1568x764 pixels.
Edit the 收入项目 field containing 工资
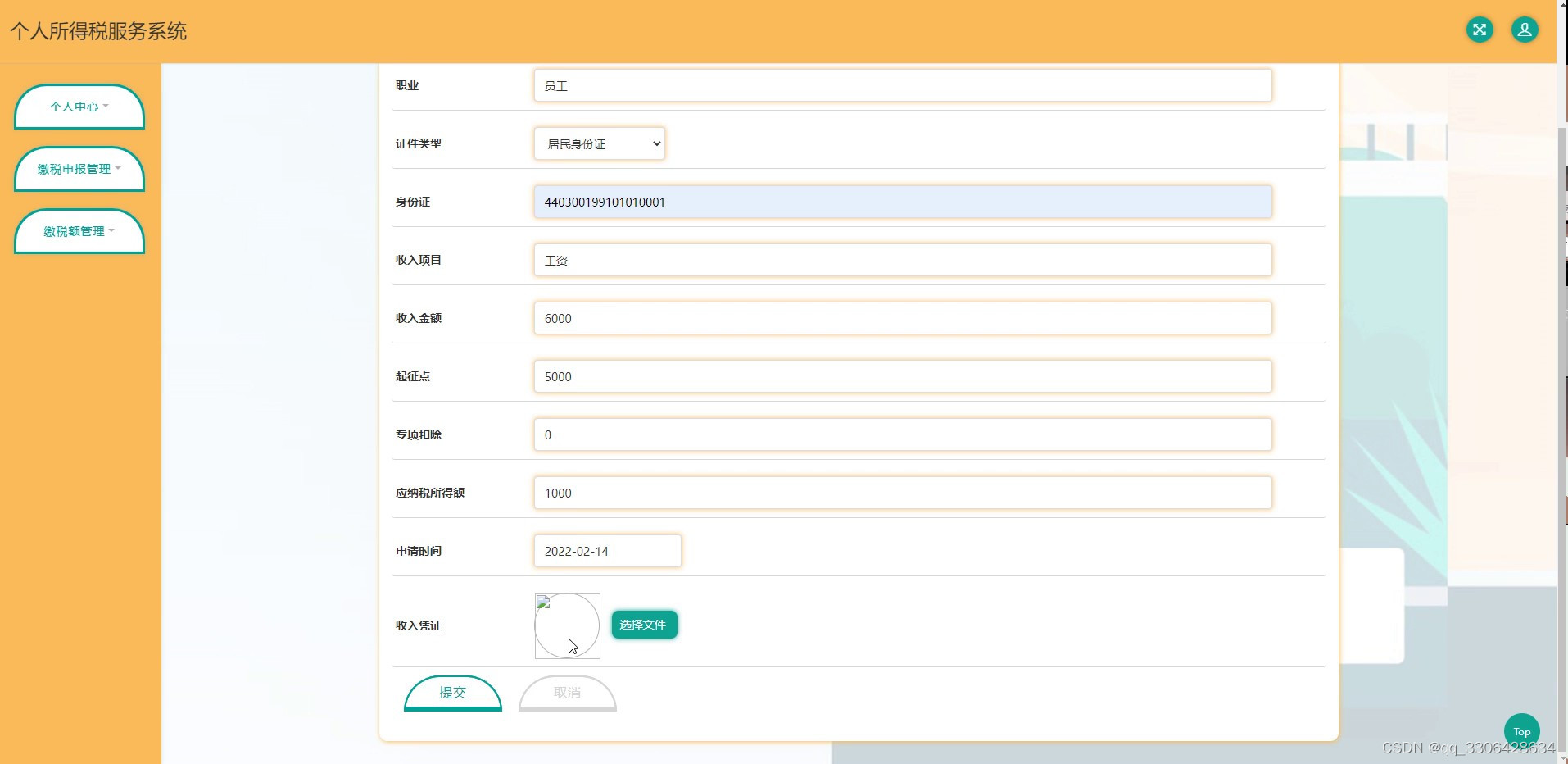(903, 260)
